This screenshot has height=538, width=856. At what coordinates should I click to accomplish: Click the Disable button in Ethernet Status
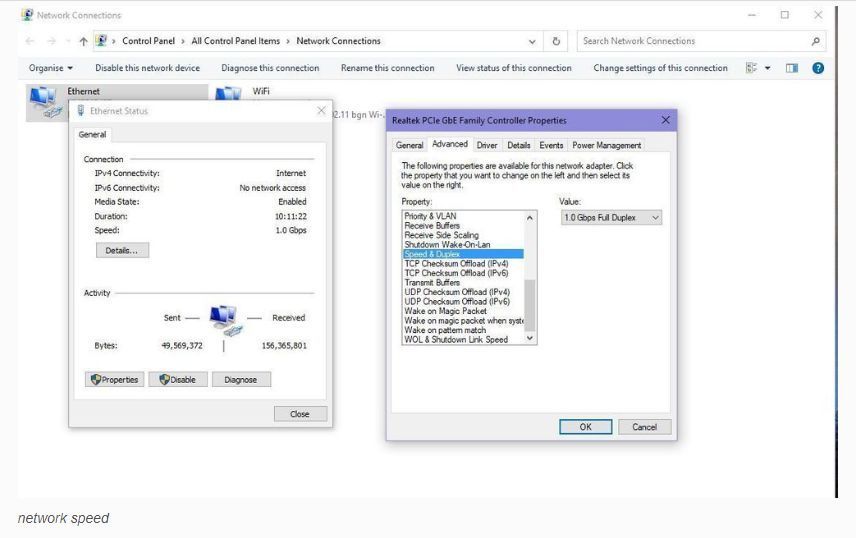(x=178, y=380)
